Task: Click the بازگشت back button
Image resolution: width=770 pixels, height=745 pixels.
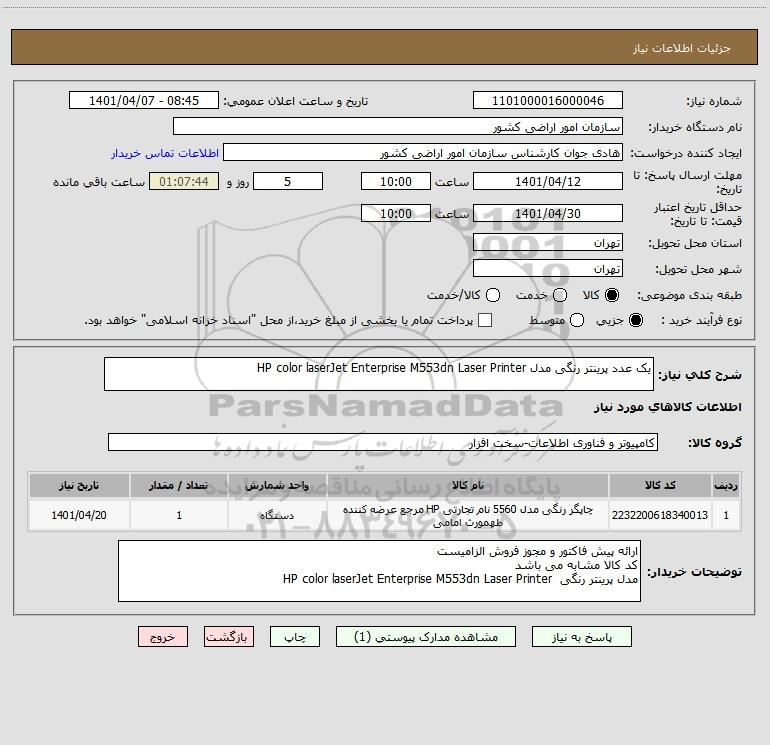Action: point(229,637)
